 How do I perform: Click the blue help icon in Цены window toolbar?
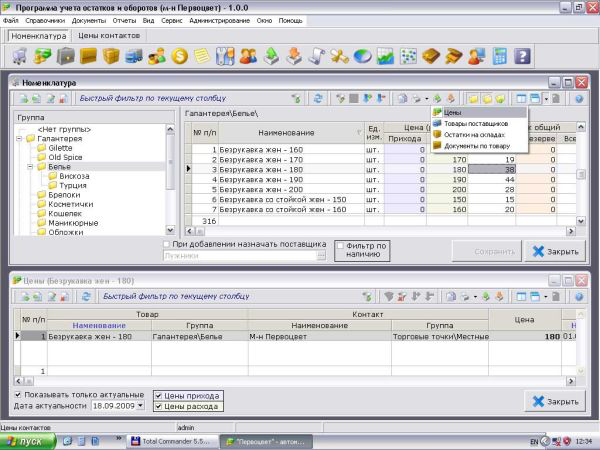pos(579,297)
